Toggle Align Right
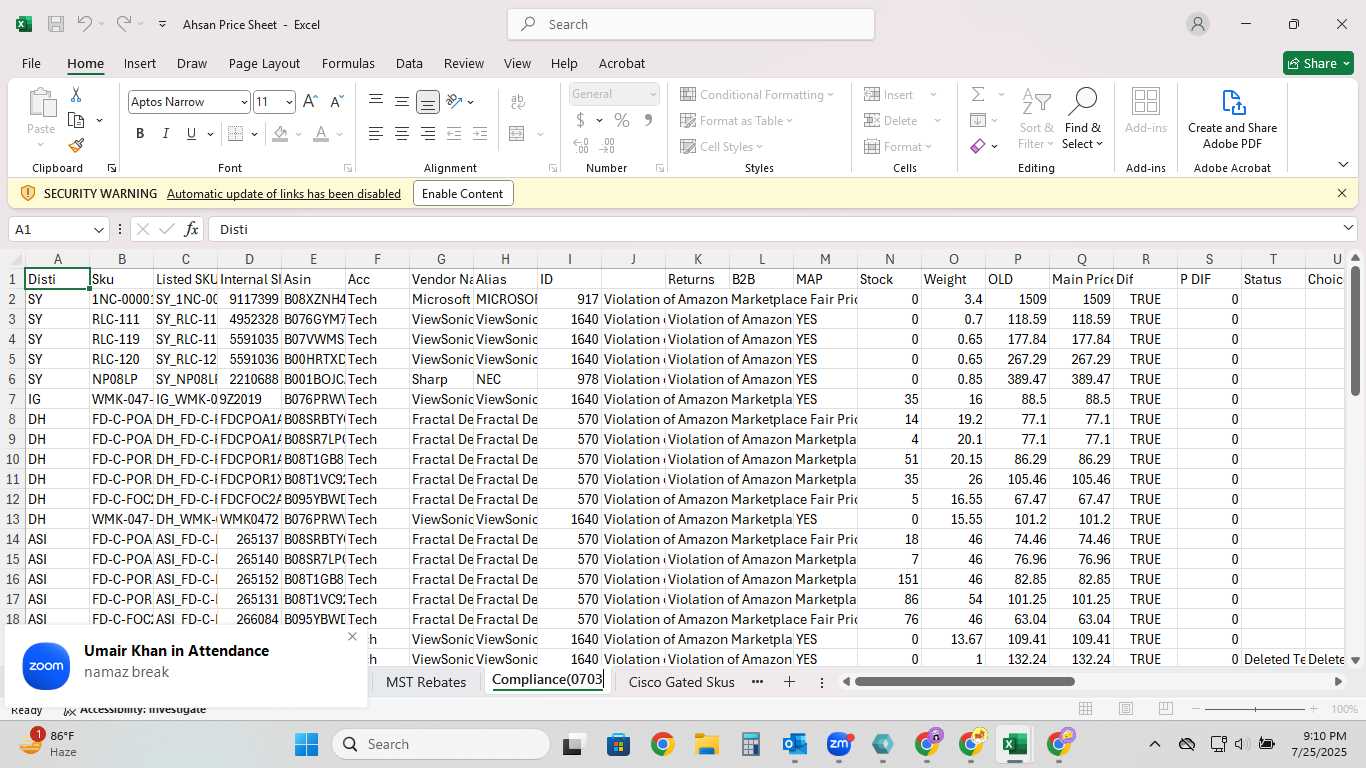 coord(428,134)
